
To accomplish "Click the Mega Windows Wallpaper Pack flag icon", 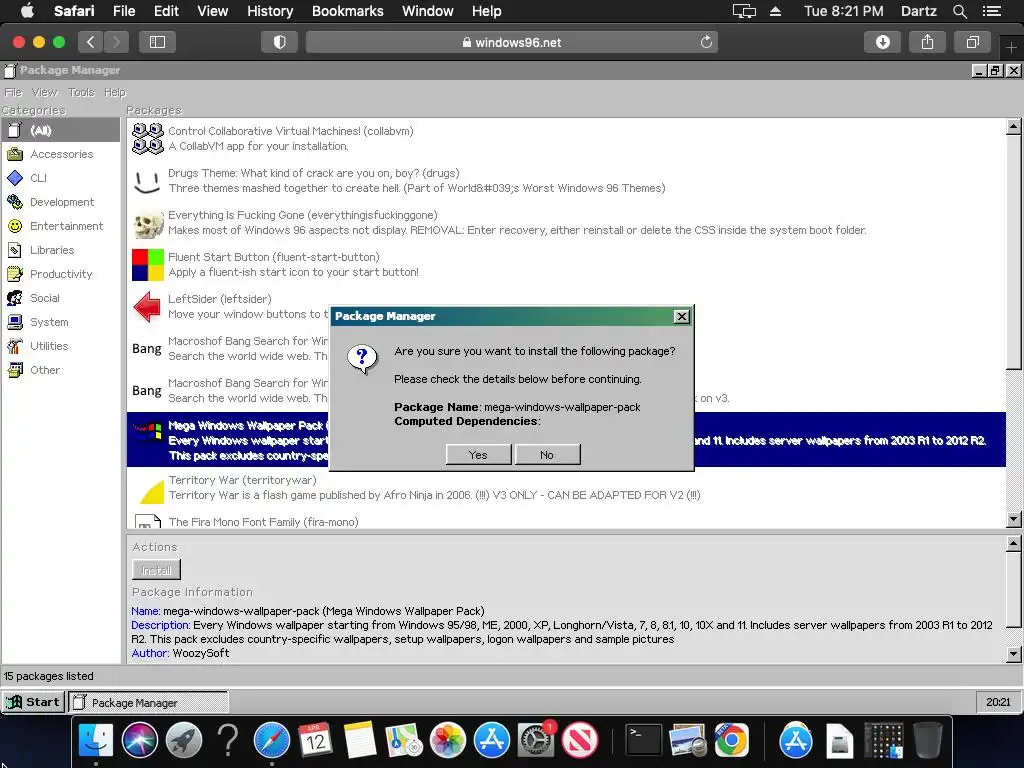I will [x=148, y=431].
